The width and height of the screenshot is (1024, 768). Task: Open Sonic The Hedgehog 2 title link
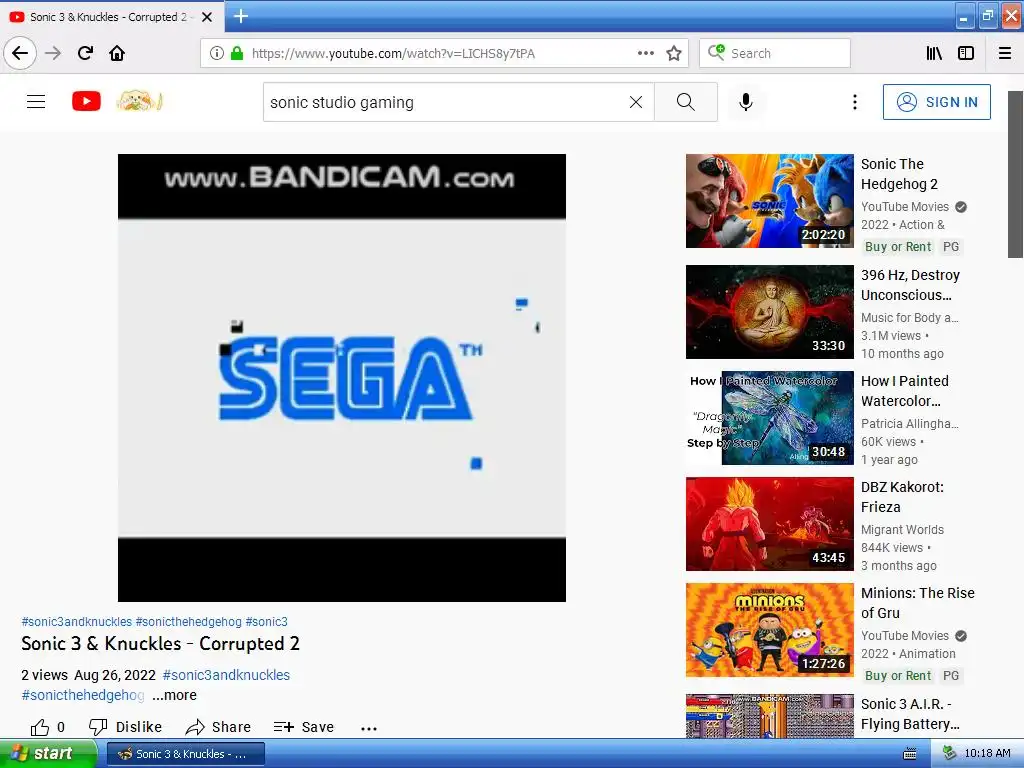(x=901, y=174)
